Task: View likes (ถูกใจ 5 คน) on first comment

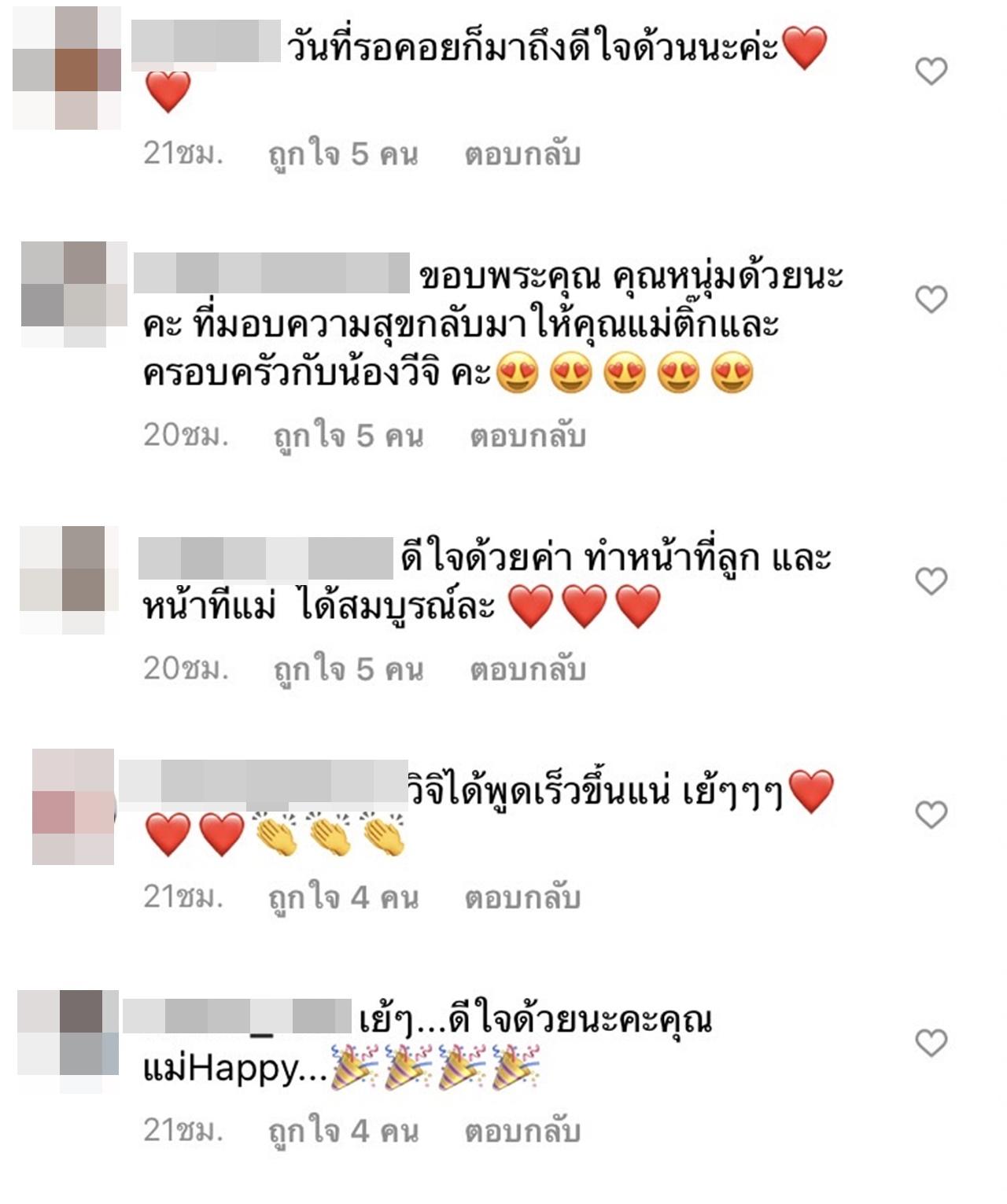Action: pyautogui.click(x=343, y=154)
